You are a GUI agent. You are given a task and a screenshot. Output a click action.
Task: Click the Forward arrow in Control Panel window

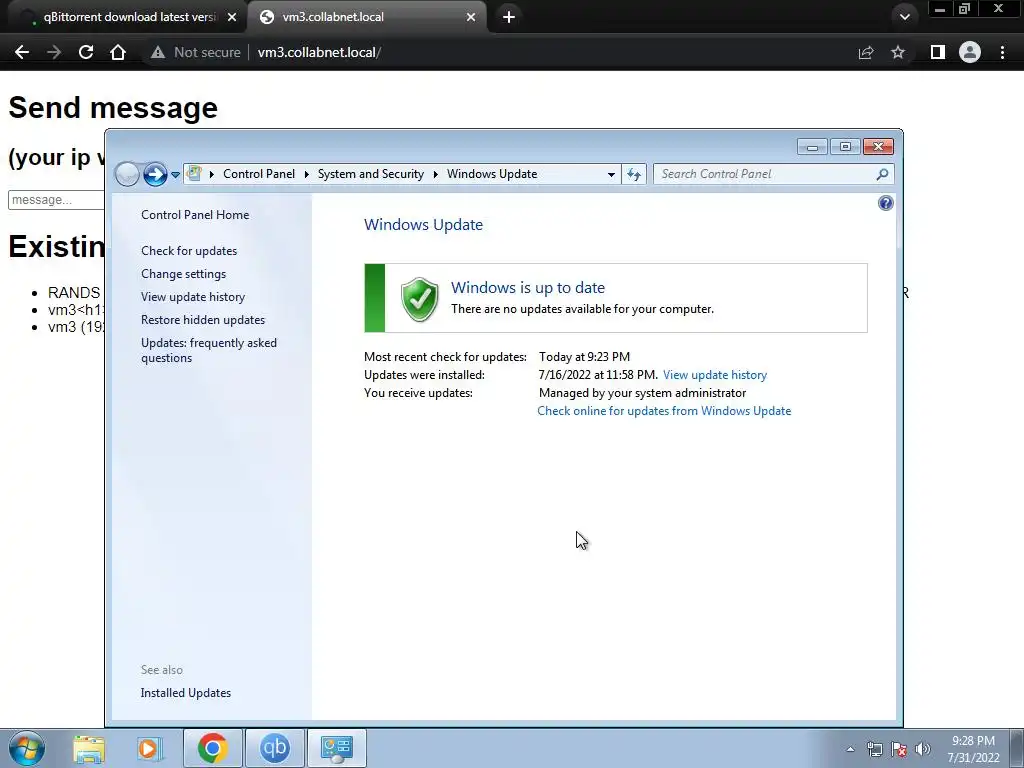tap(155, 174)
